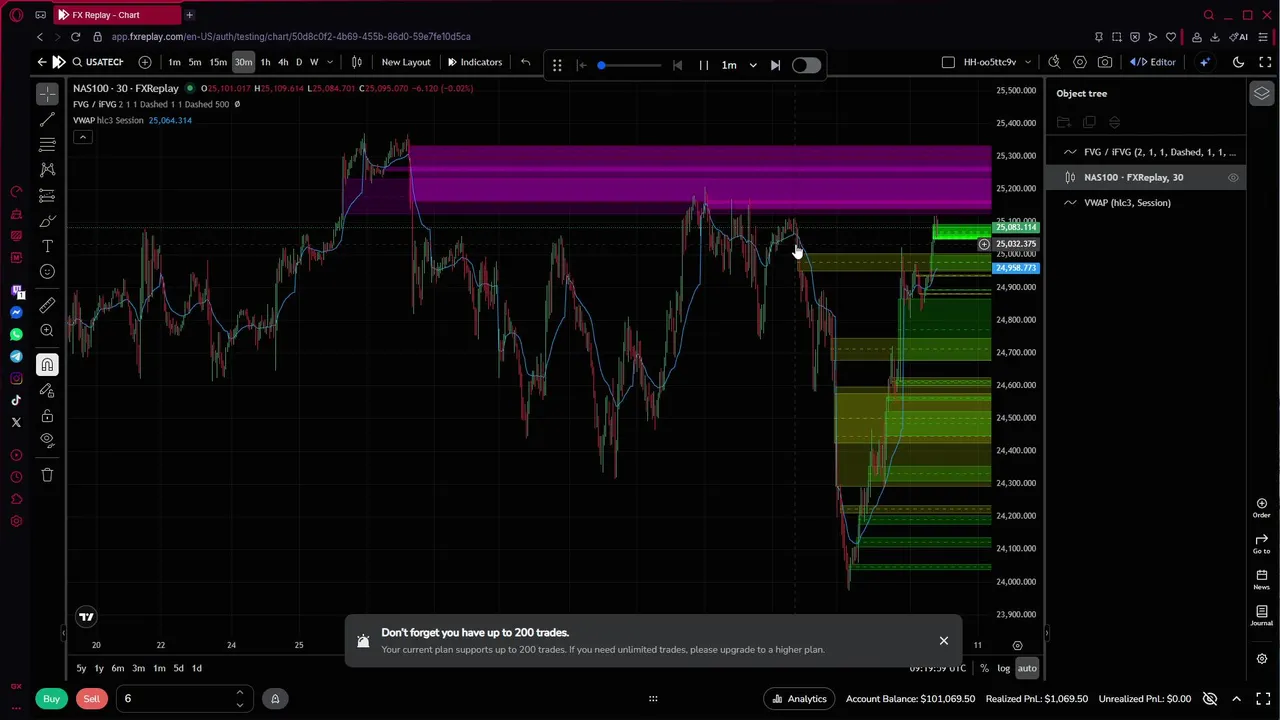Image resolution: width=1280 pixels, height=720 pixels.
Task: Toggle magnet snapping mode
Action: (47, 365)
